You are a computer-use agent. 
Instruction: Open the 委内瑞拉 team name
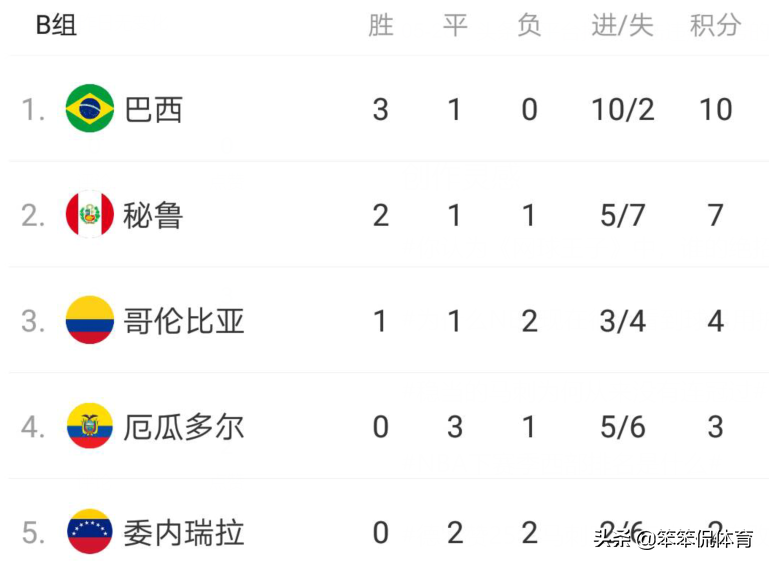pos(183,533)
